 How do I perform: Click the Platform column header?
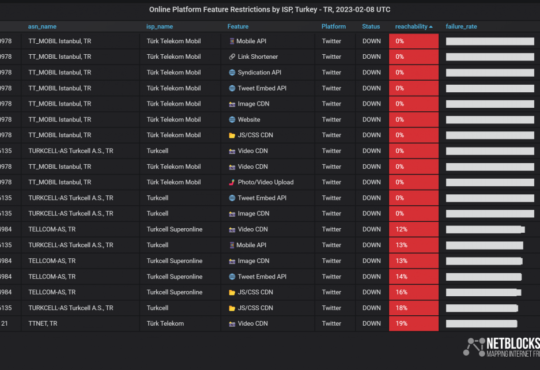pos(333,27)
